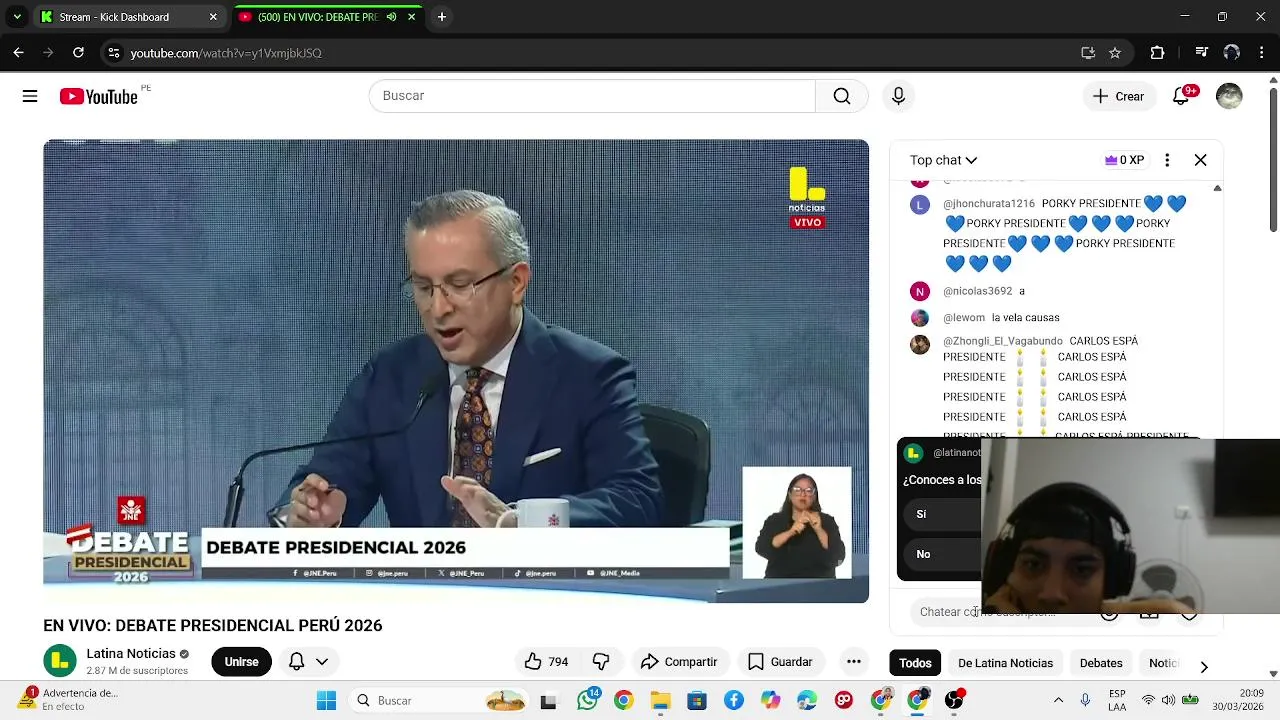Open the Chrome profile icon
Screen dimensions: 1280x720
coord(1232,53)
